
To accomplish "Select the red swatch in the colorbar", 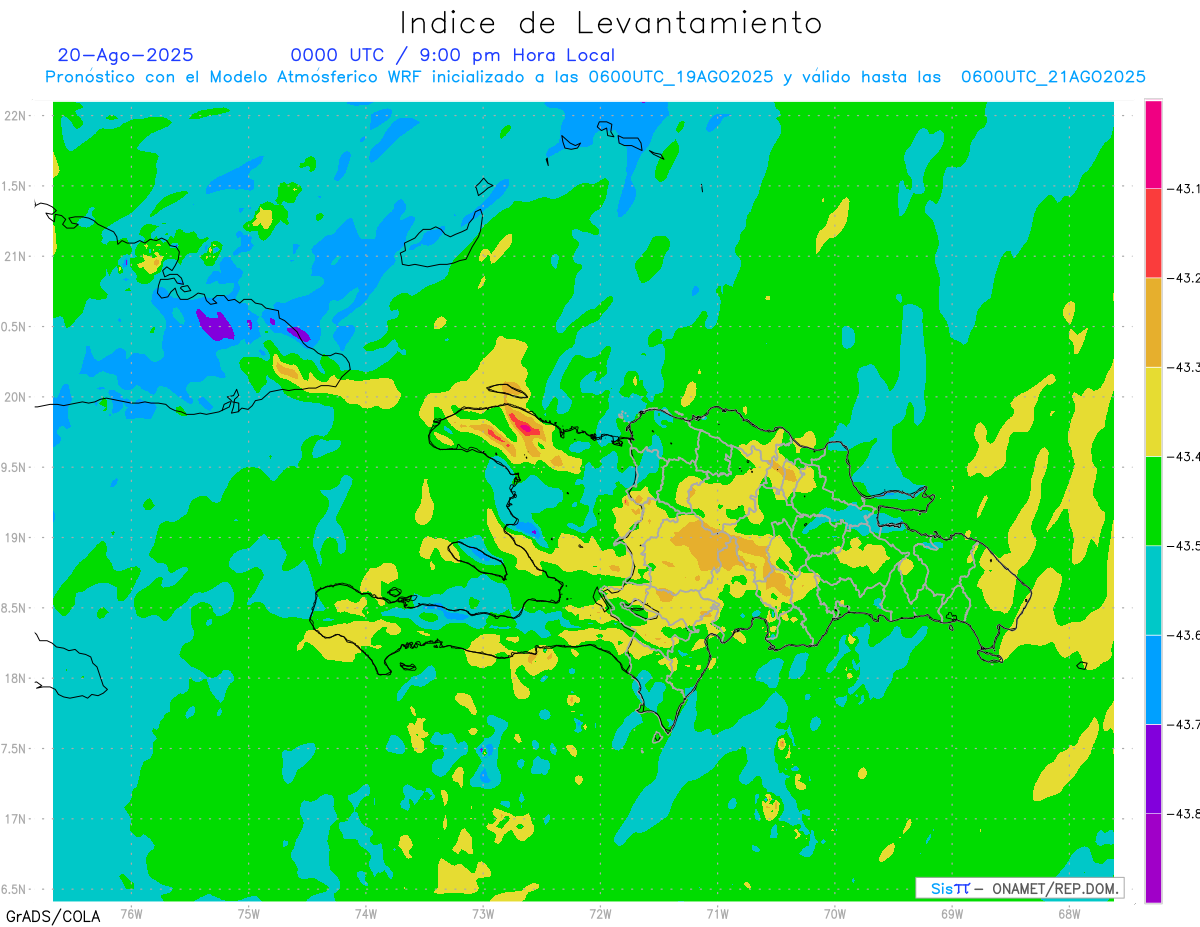I will tap(1153, 233).
